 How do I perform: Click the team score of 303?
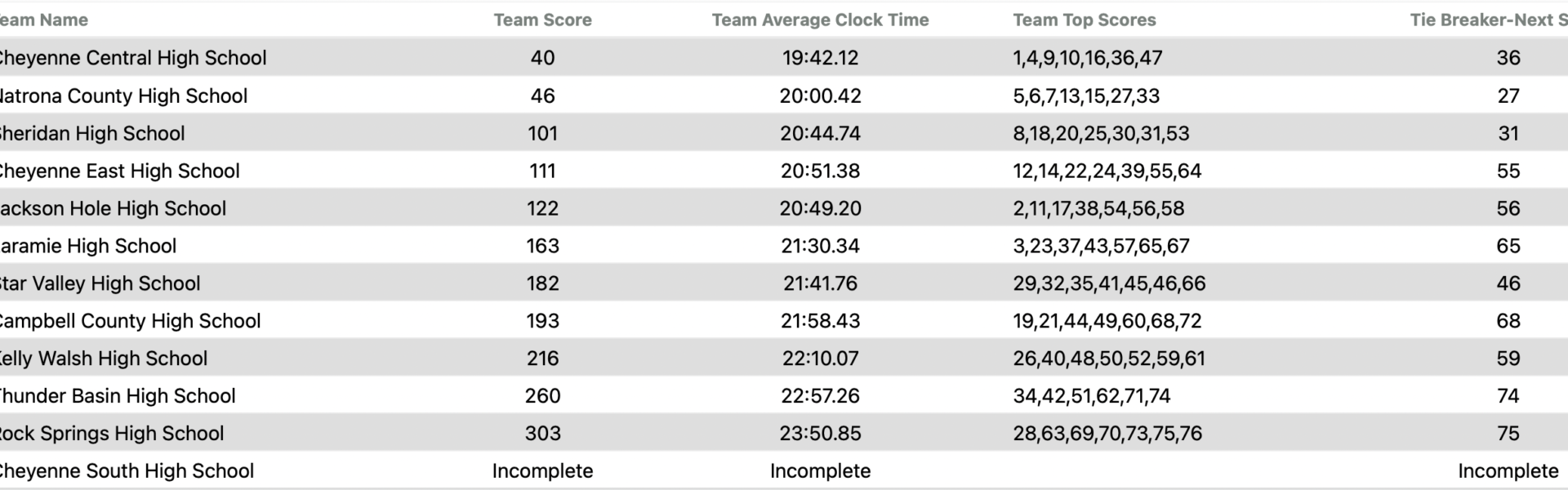click(542, 434)
